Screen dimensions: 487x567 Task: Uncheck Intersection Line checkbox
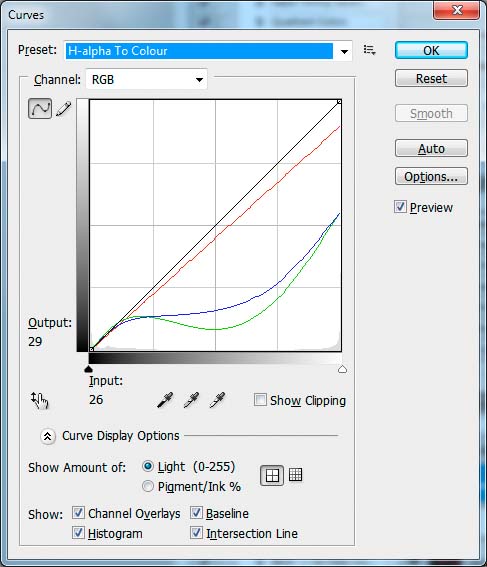196,533
